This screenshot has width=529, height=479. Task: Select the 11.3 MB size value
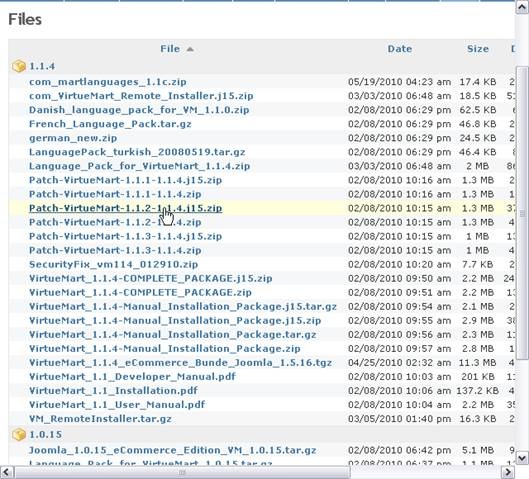click(x=477, y=363)
